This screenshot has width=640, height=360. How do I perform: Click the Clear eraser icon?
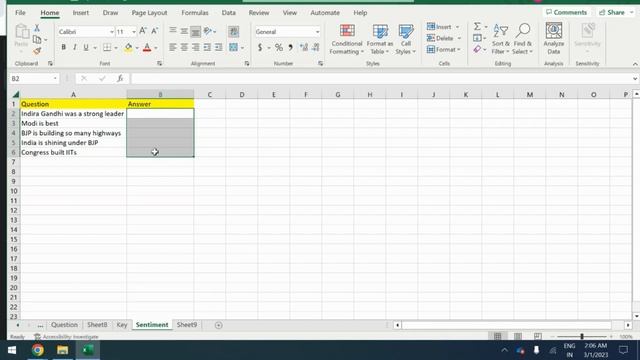(477, 49)
